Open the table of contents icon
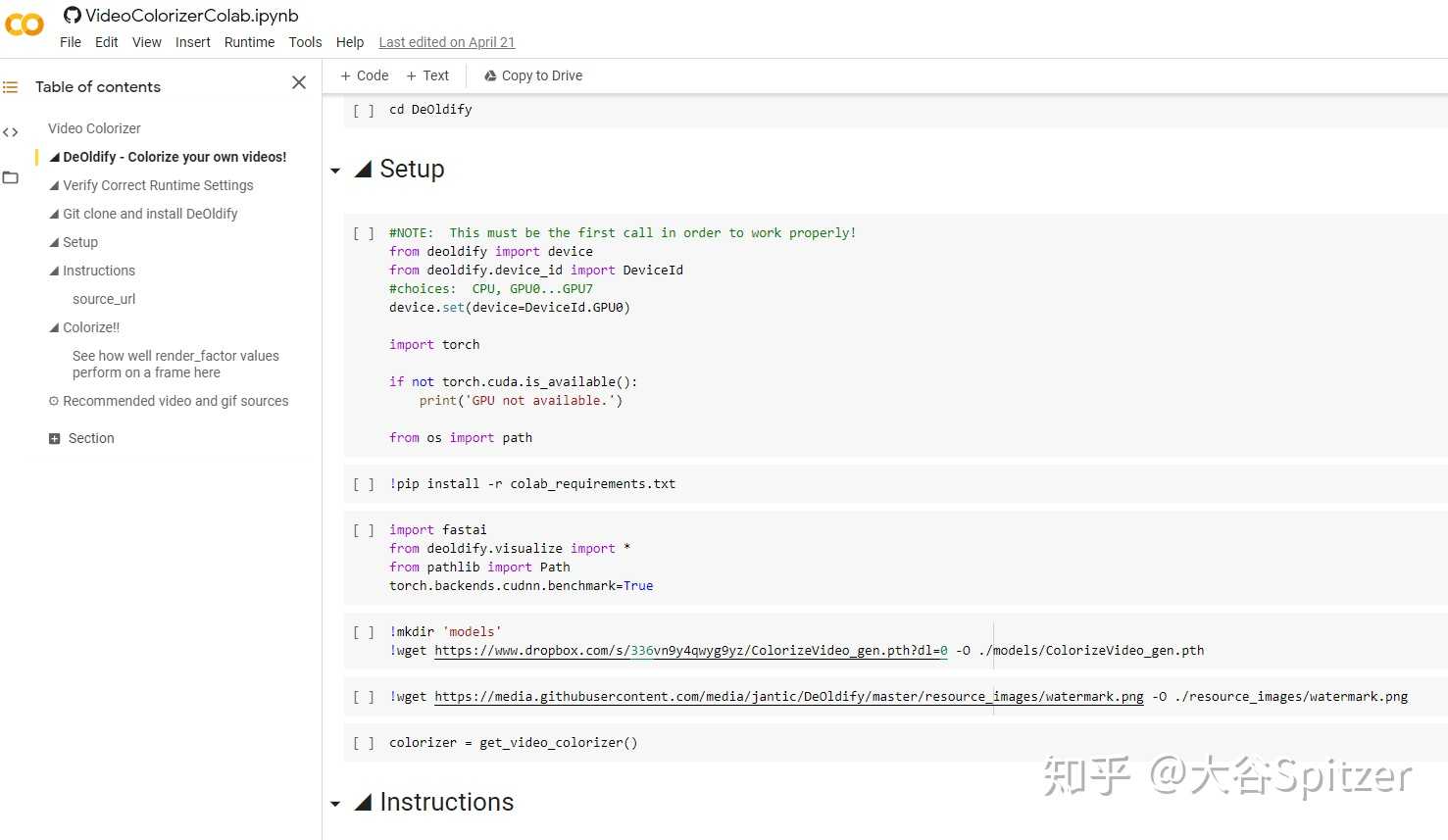 point(11,87)
